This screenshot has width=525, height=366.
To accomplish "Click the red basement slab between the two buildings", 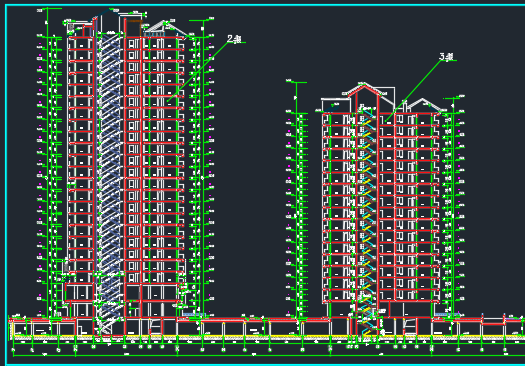I will (254, 319).
